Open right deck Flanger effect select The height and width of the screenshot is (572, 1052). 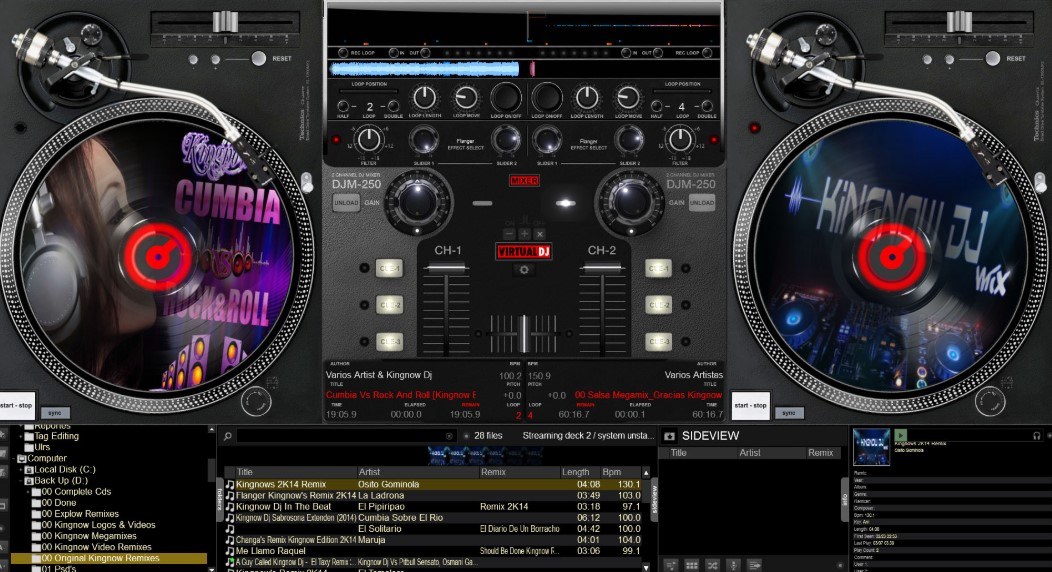click(x=588, y=144)
